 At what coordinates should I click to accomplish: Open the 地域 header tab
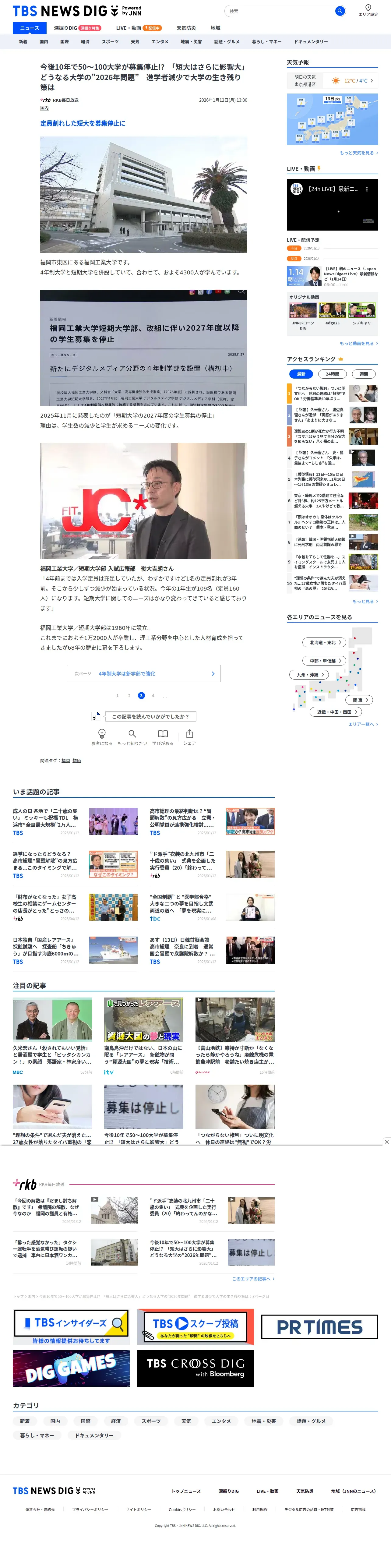click(216, 28)
